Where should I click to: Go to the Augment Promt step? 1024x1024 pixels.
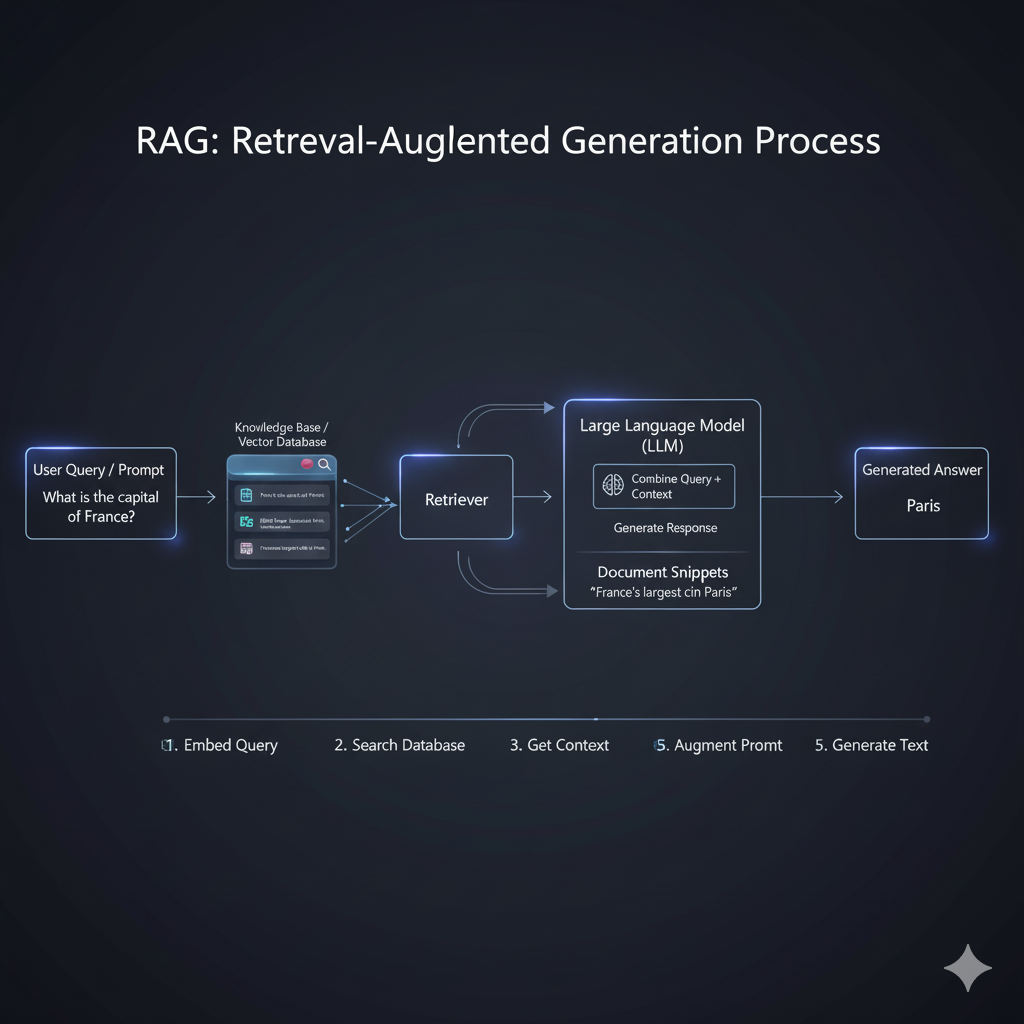pos(718,745)
